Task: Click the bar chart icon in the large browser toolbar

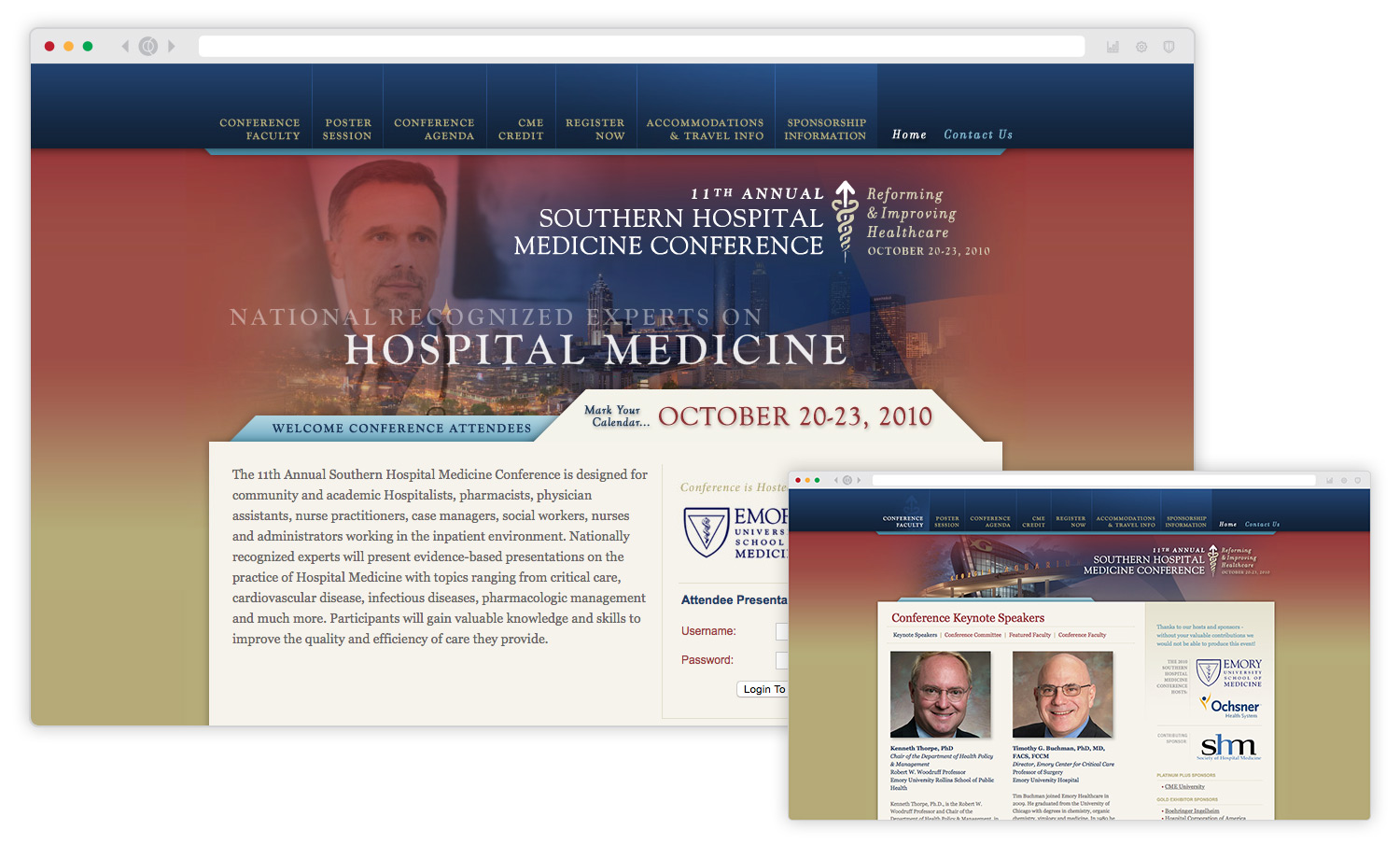Action: point(1113,47)
